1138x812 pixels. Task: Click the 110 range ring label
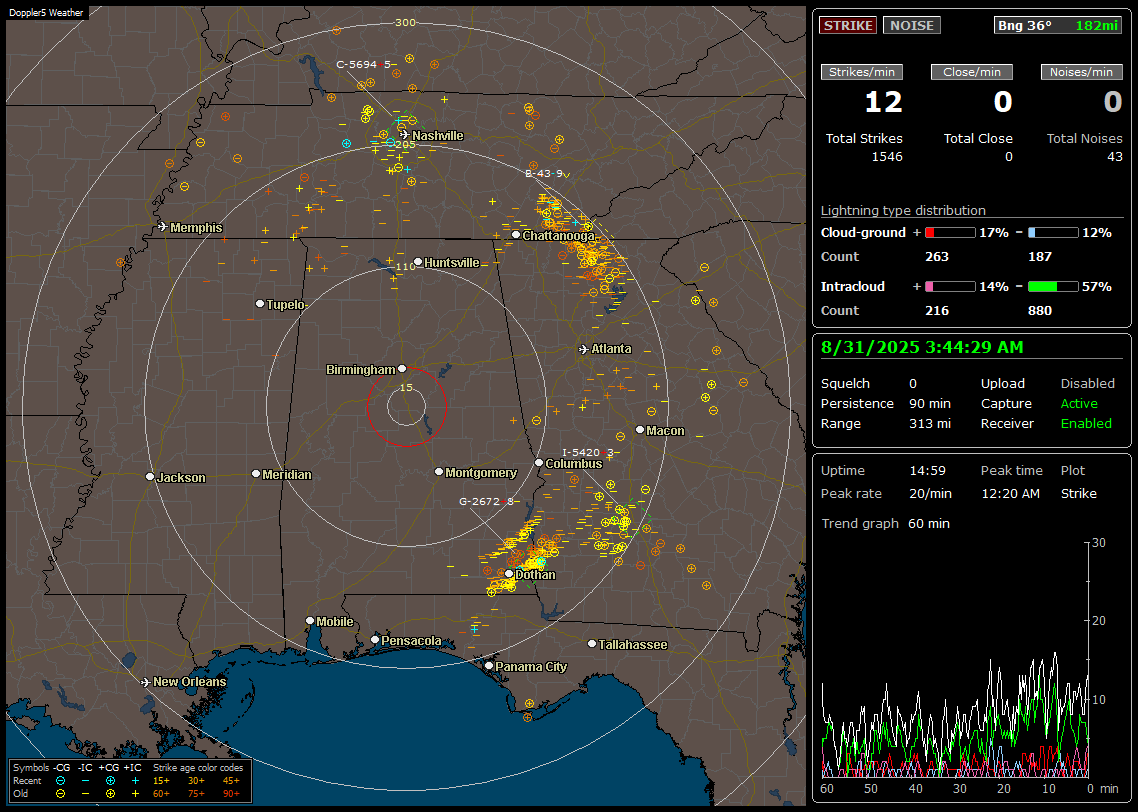click(x=406, y=266)
